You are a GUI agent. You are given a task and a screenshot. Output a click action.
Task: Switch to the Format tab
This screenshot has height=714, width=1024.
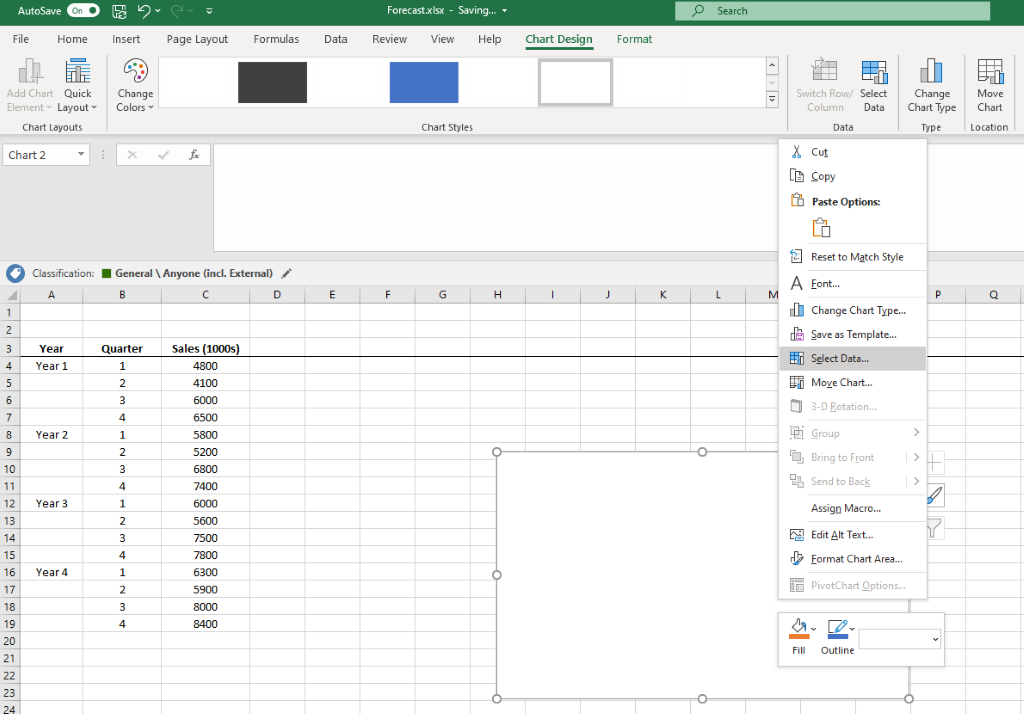(634, 39)
